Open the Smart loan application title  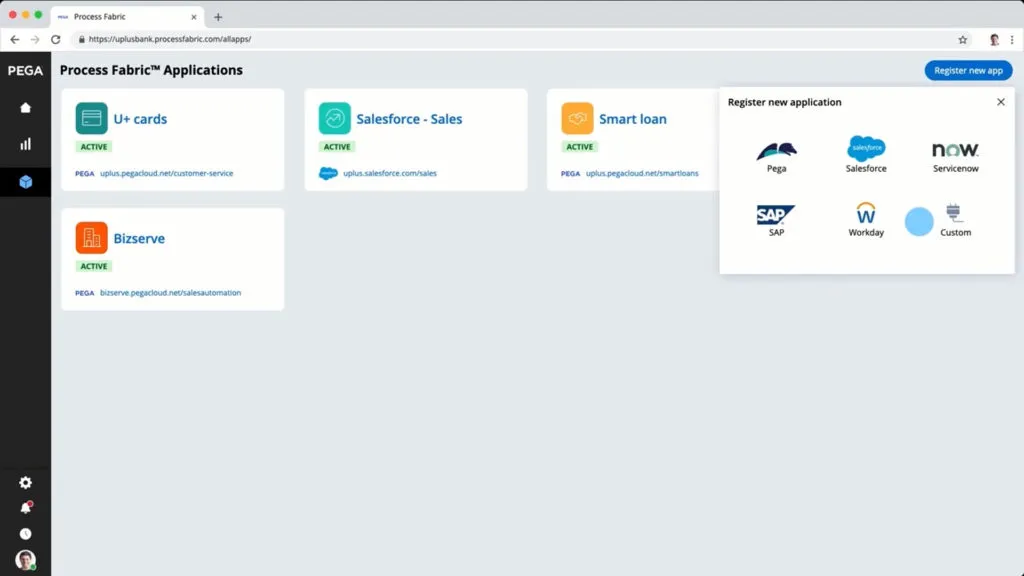[633, 119]
